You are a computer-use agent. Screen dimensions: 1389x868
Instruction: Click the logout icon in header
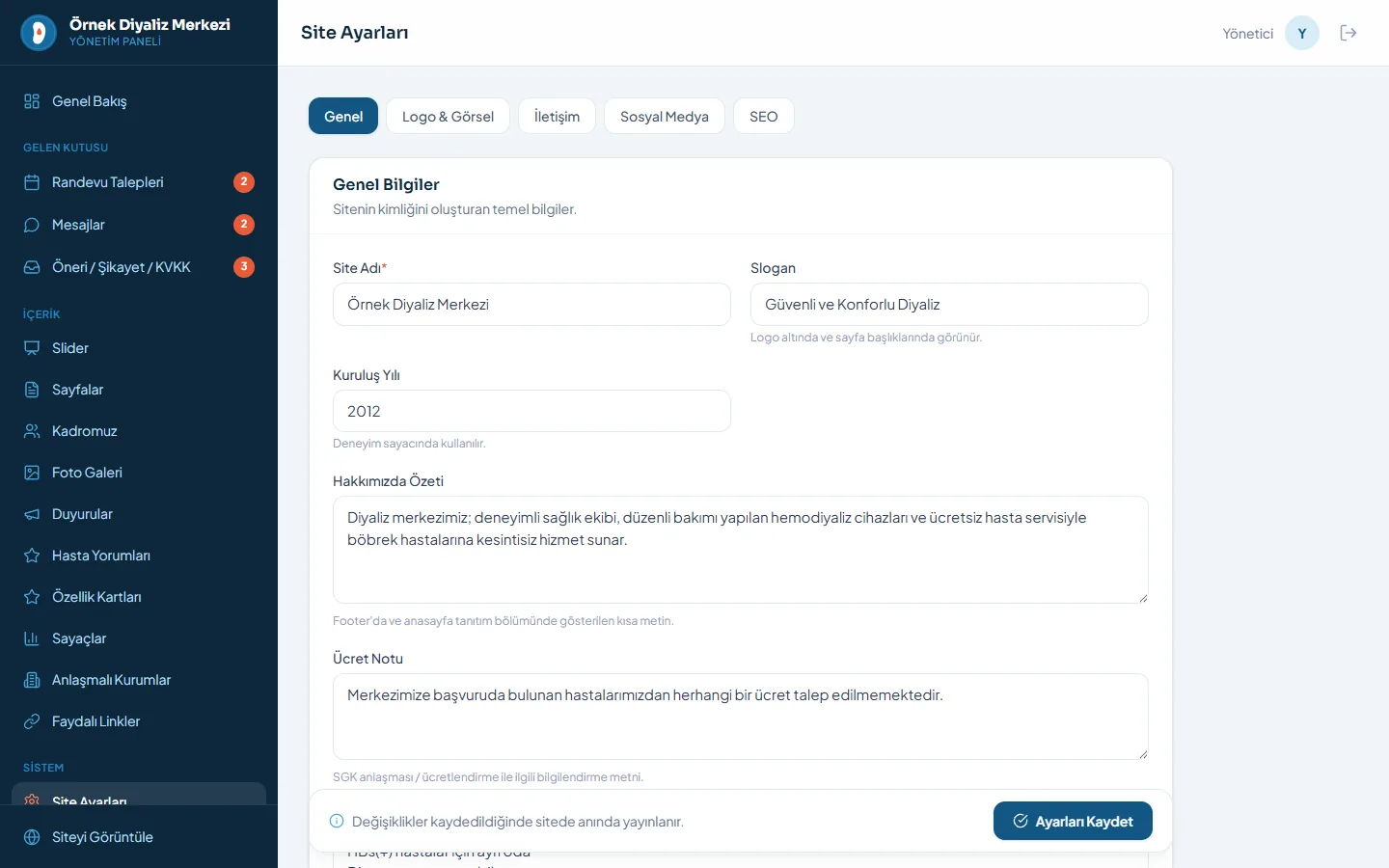pos(1348,33)
